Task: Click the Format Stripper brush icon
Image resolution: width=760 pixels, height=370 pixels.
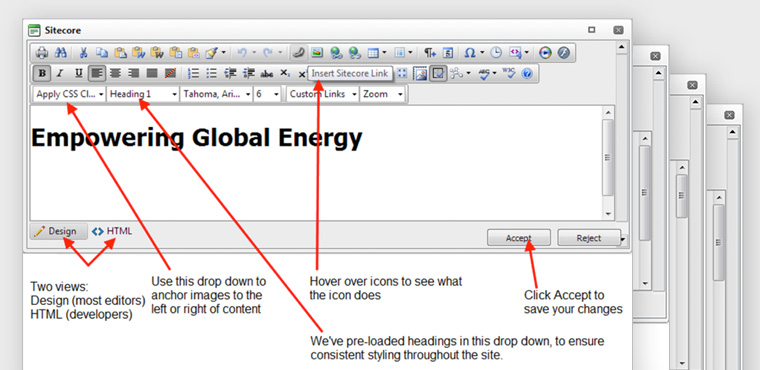Action: point(212,52)
